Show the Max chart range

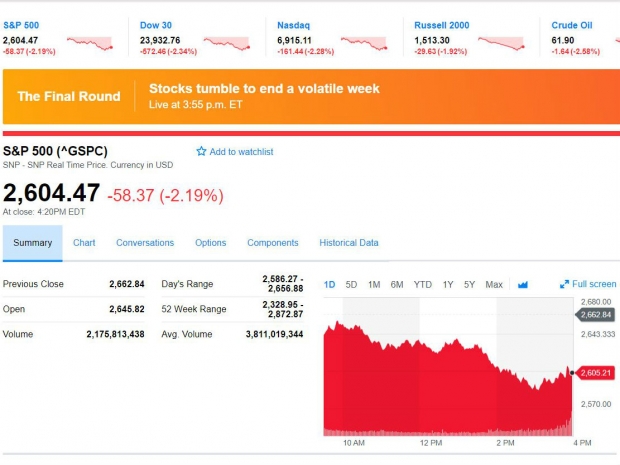coord(494,285)
